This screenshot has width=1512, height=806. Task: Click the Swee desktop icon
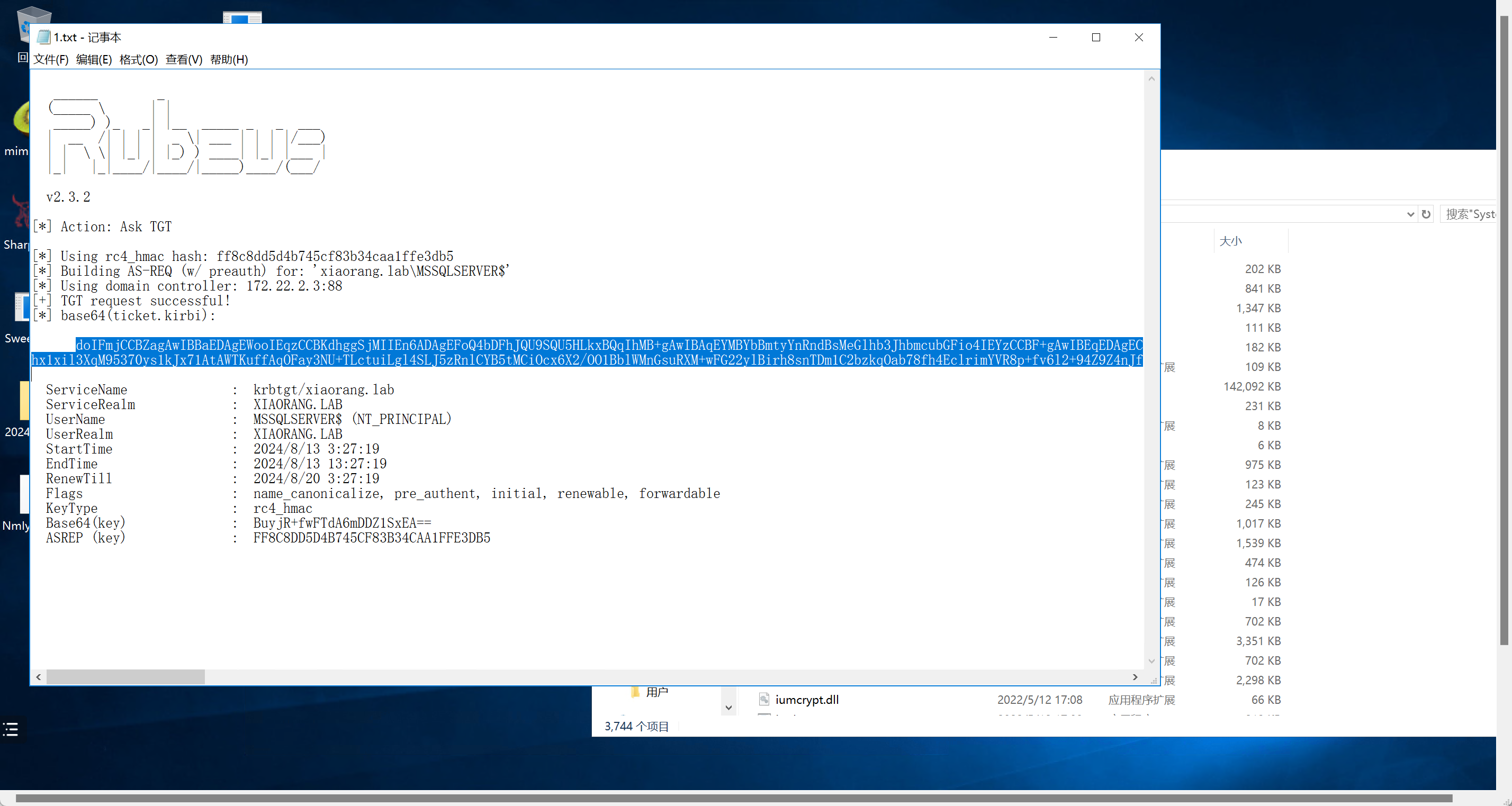click(16, 317)
